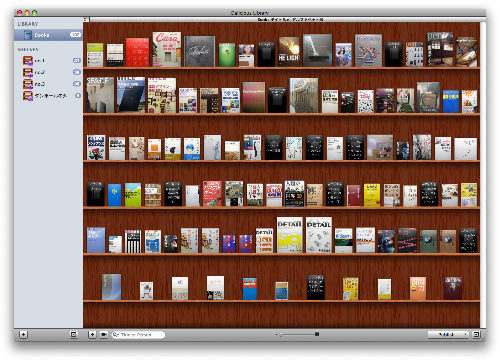Click the Title or Person search field

pos(138,335)
